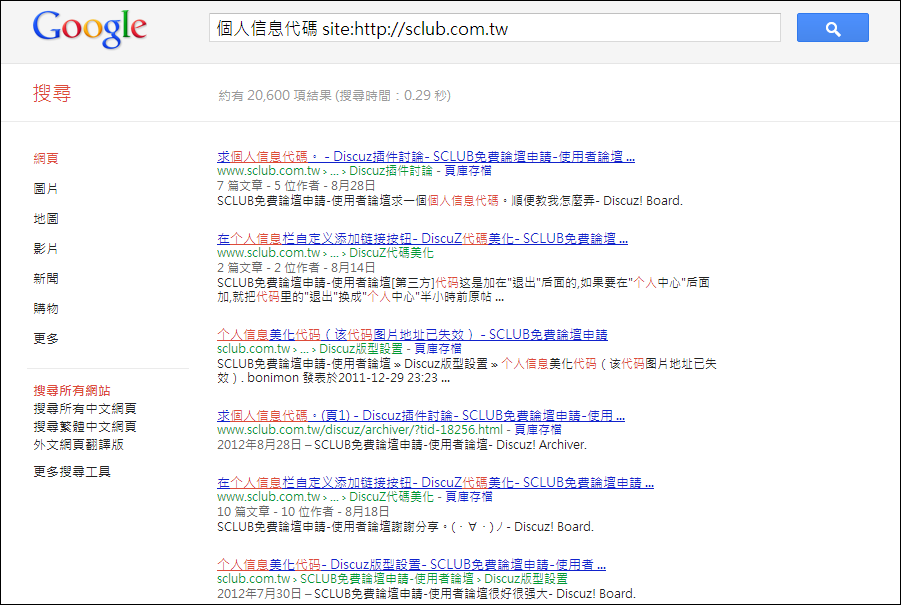Click the search query input field

point(494,28)
